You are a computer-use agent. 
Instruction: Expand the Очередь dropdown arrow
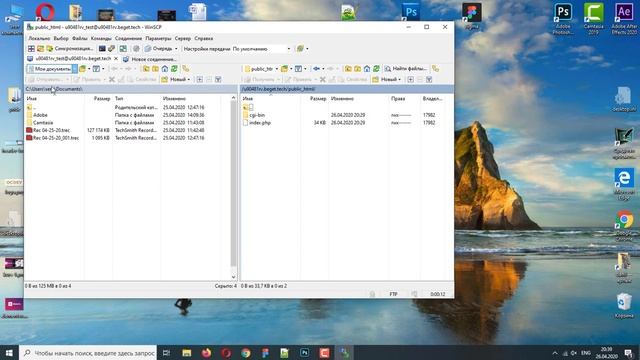coord(176,49)
